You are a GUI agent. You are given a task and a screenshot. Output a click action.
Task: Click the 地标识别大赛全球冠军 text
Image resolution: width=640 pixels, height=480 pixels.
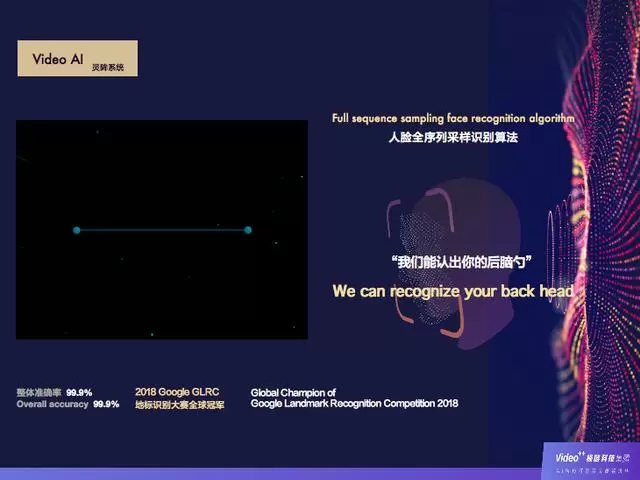pos(179,405)
